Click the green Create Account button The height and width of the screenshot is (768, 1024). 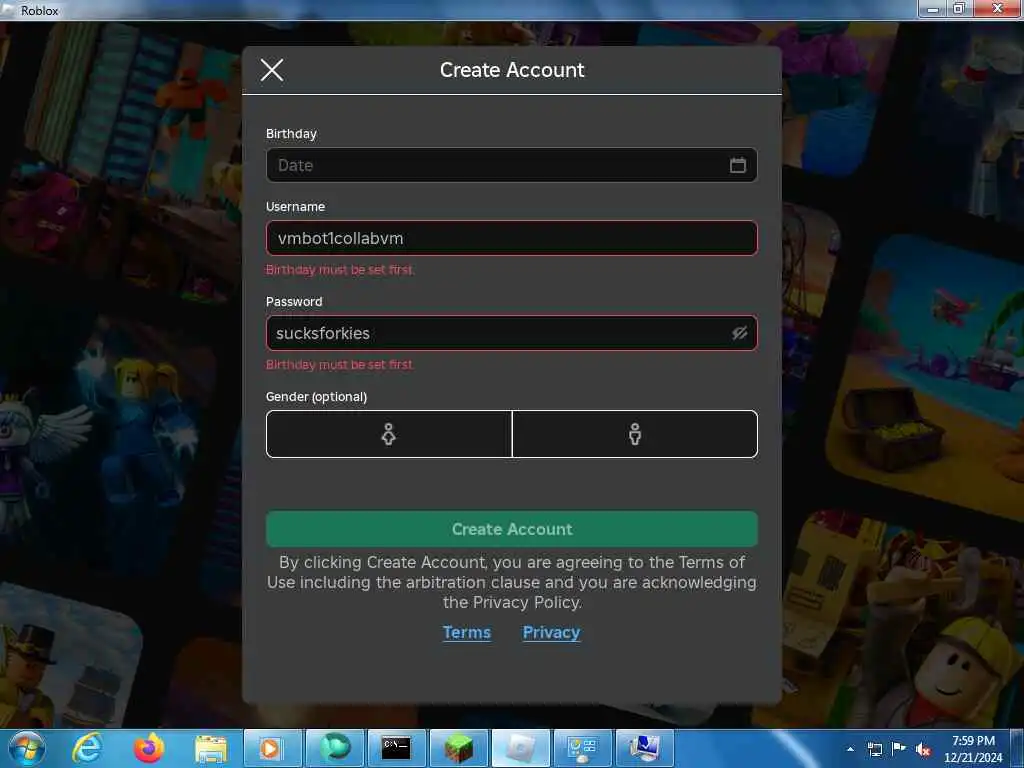tap(511, 529)
